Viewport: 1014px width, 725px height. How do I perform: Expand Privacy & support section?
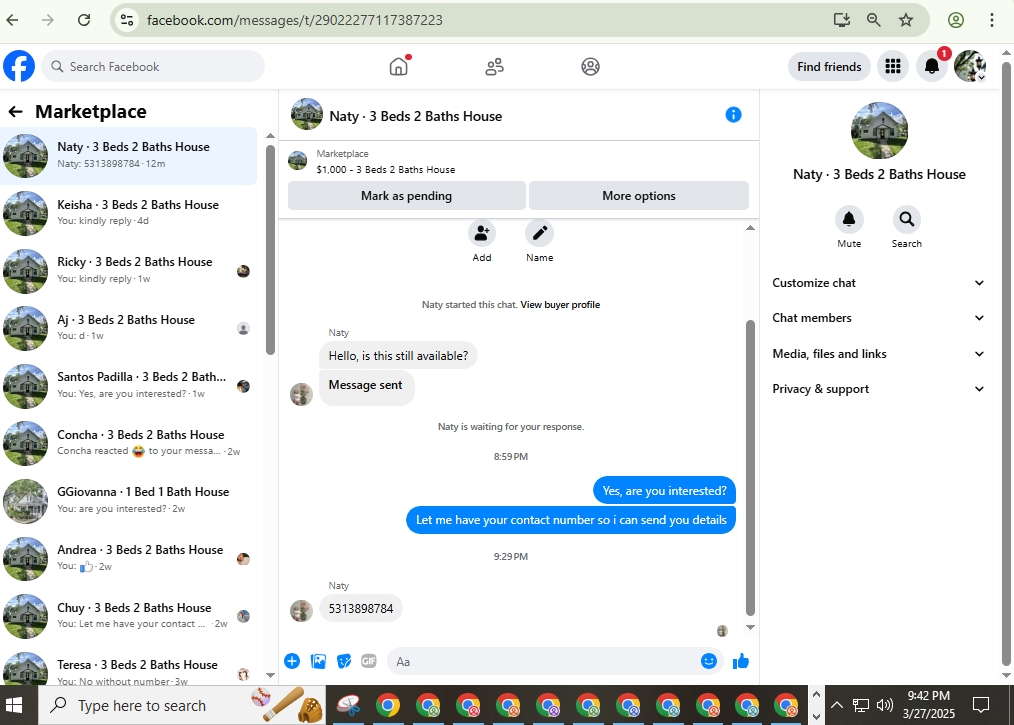878,389
